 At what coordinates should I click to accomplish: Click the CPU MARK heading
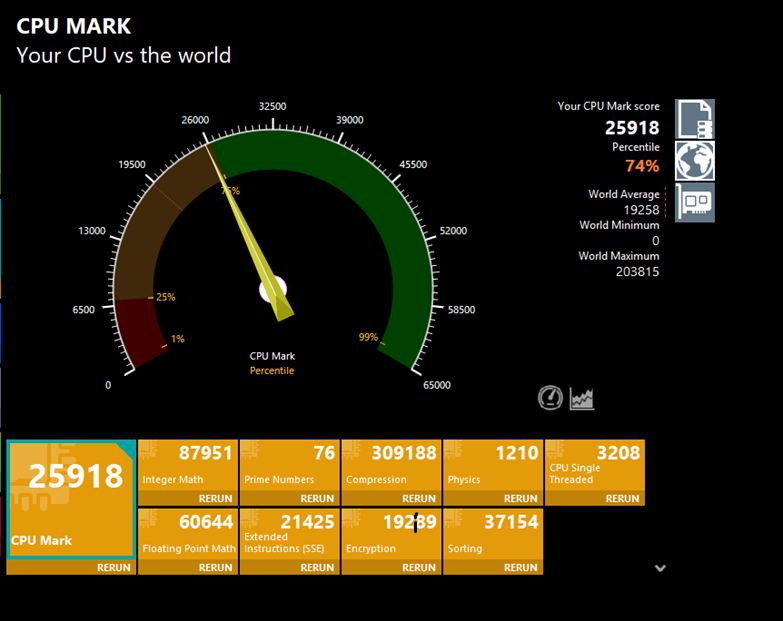point(74,26)
